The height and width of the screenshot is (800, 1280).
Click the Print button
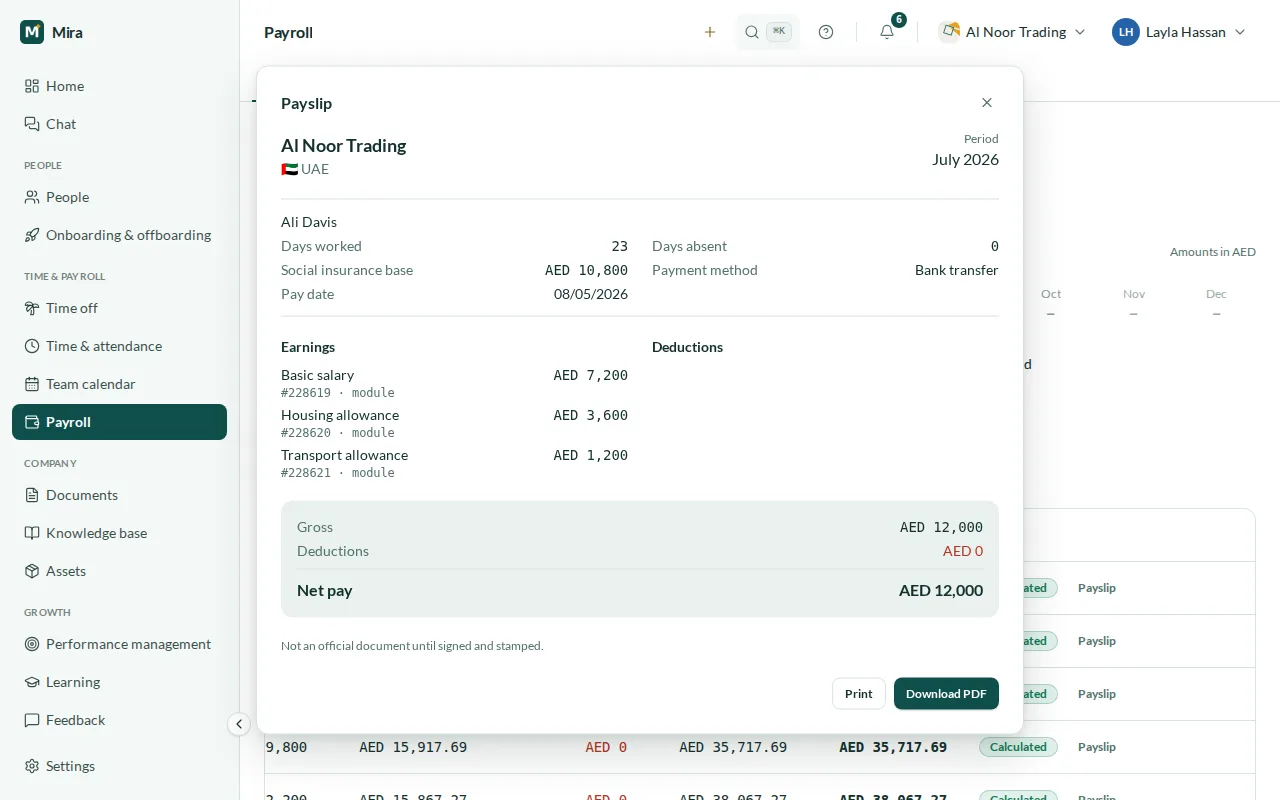coord(859,694)
